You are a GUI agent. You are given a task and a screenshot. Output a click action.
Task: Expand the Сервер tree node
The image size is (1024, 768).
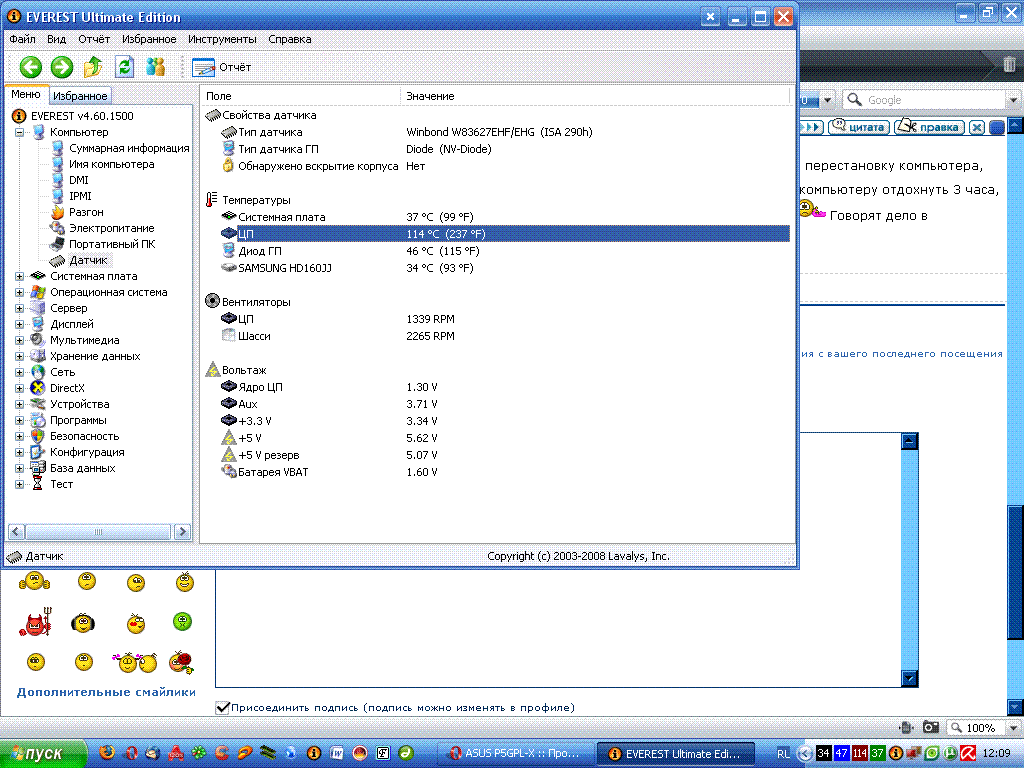(x=20, y=308)
